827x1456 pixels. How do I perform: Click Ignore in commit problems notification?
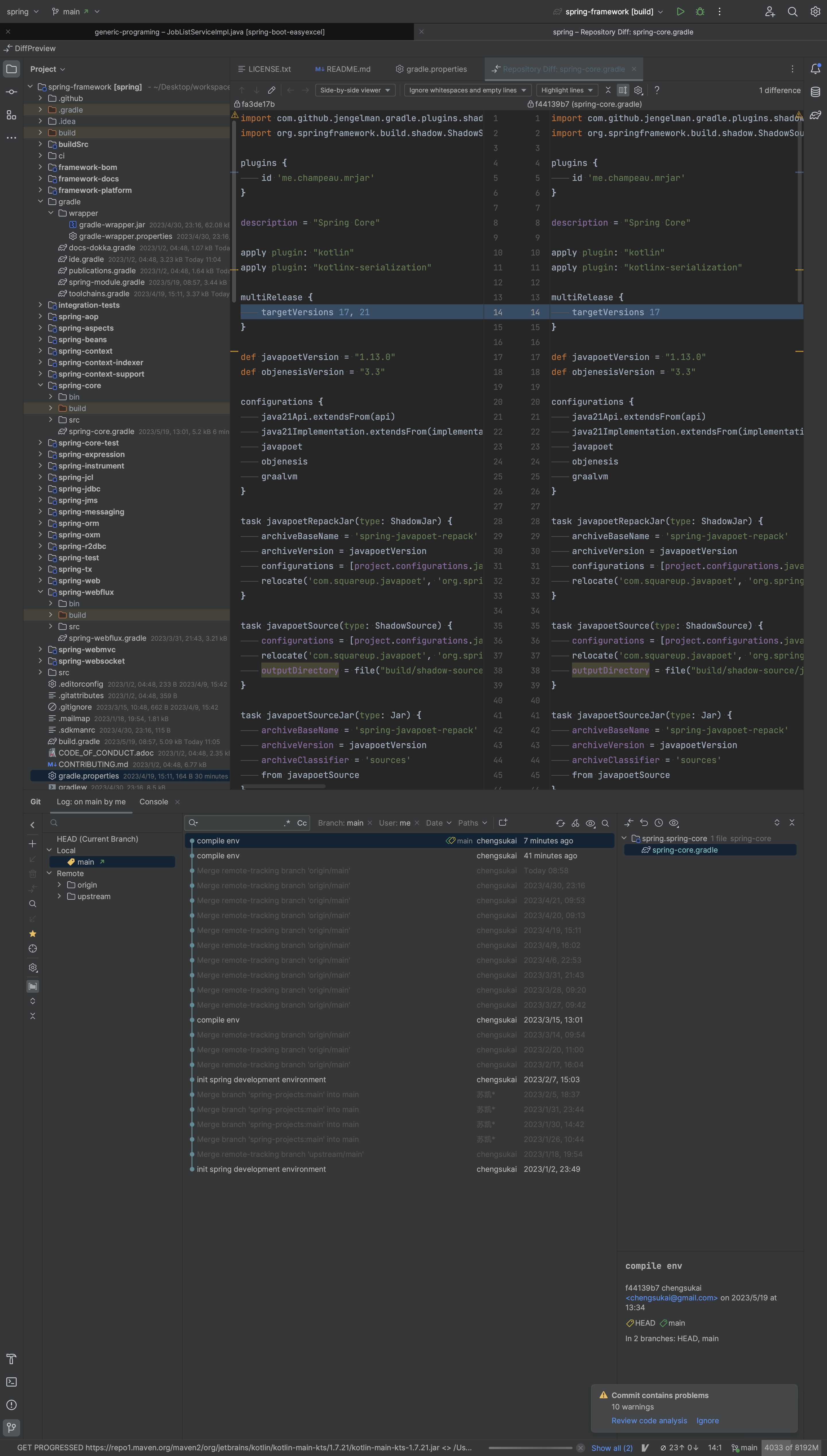707,1420
